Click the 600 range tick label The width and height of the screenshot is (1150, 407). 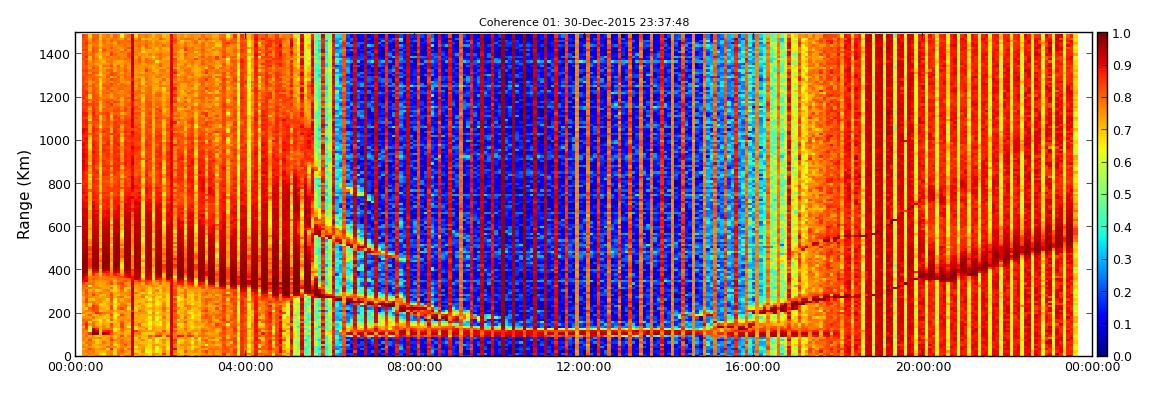click(x=59, y=227)
